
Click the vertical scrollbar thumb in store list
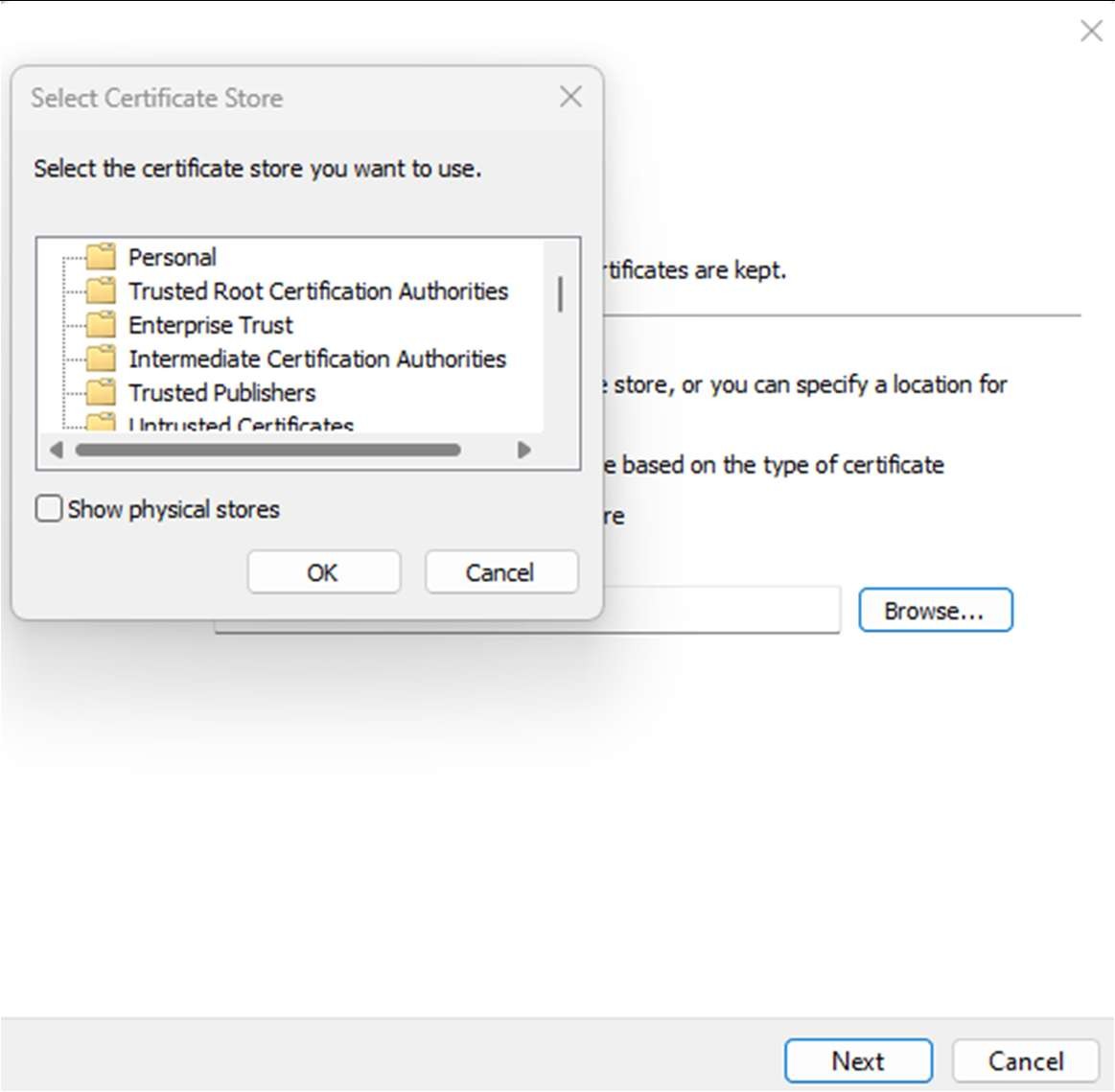(x=560, y=294)
